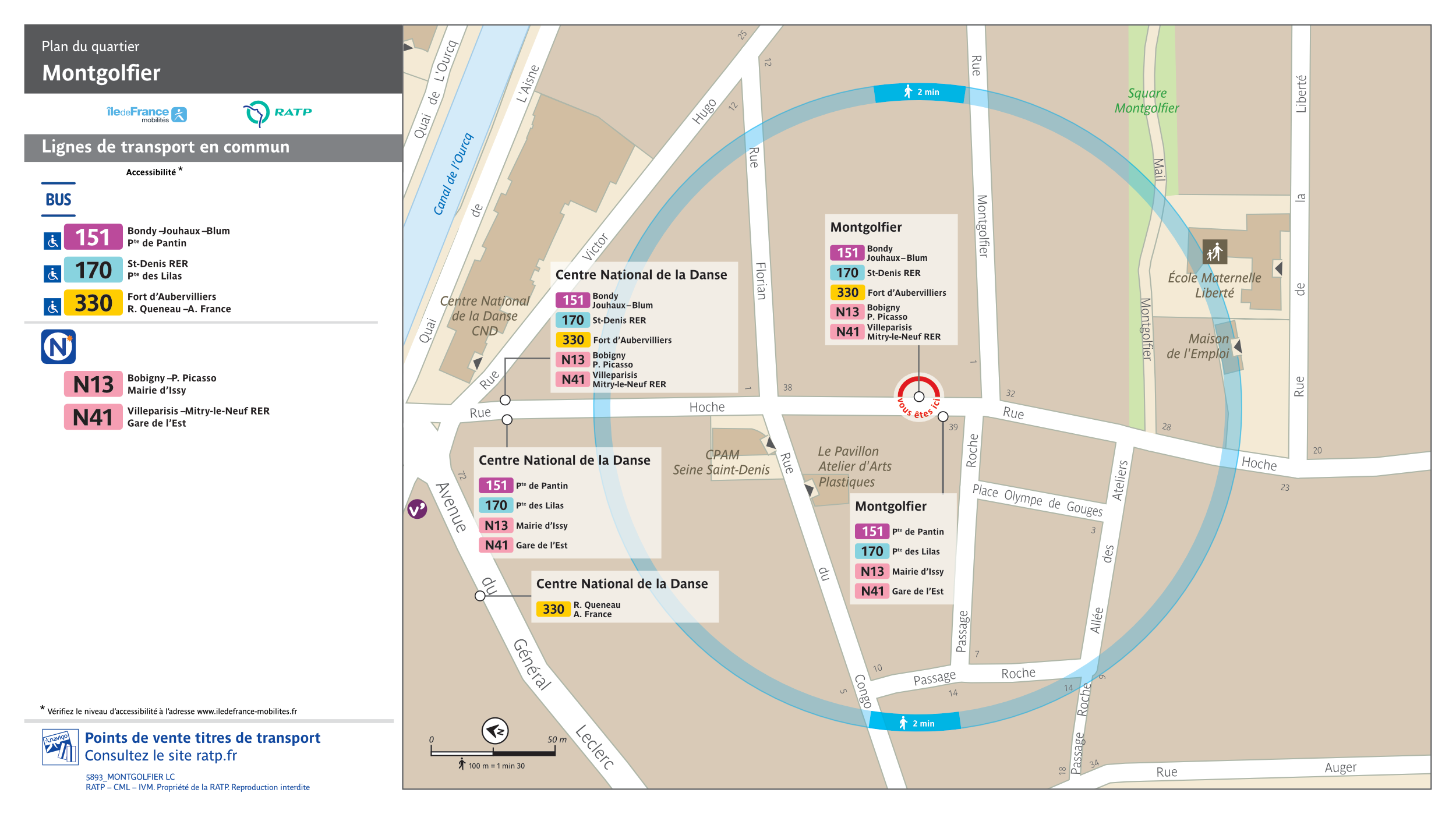This screenshot has width=1456, height=814.
Task: Select the large 151 bus line badge
Action: (93, 237)
